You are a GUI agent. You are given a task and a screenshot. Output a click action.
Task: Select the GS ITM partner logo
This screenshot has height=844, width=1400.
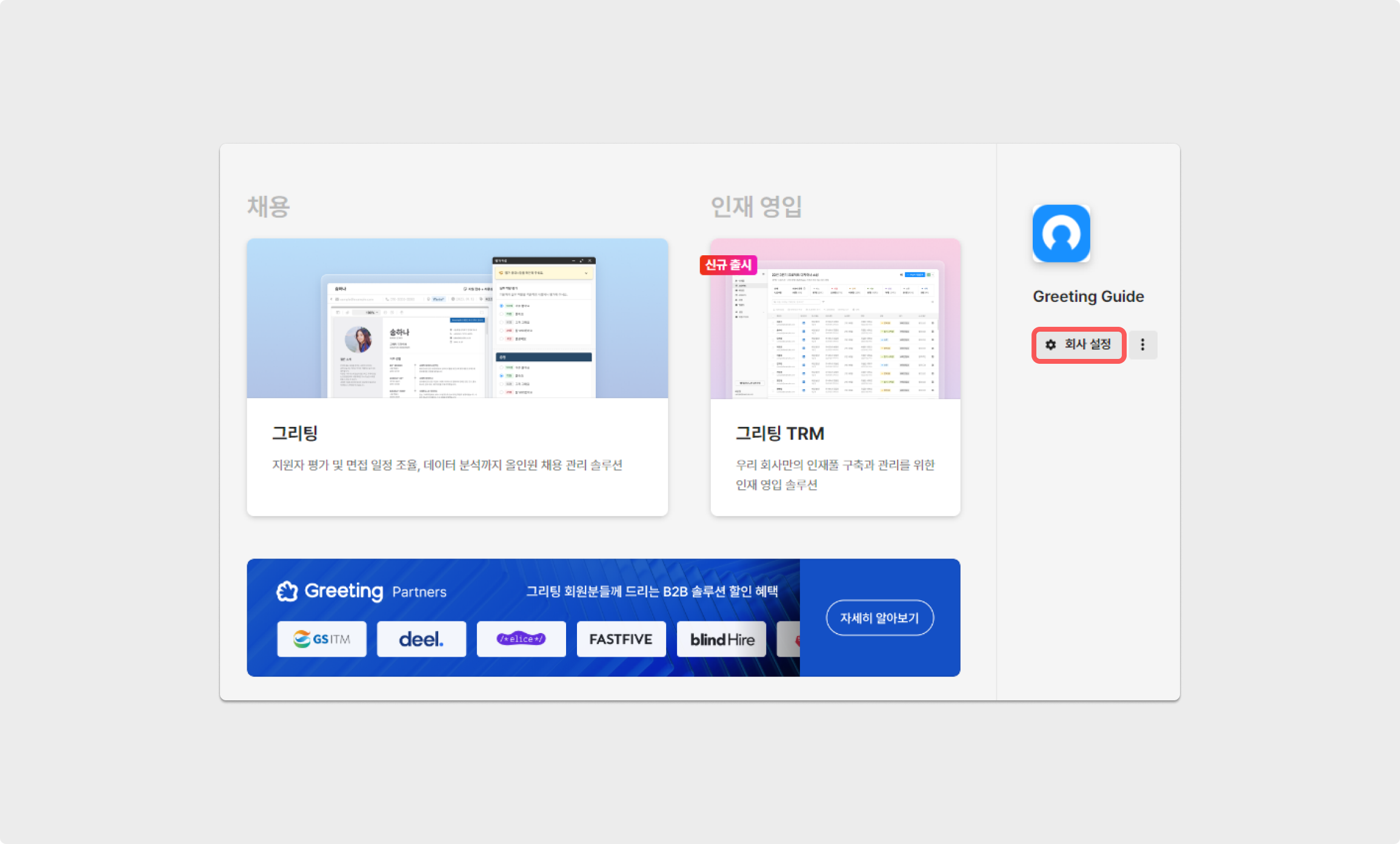pyautogui.click(x=322, y=639)
